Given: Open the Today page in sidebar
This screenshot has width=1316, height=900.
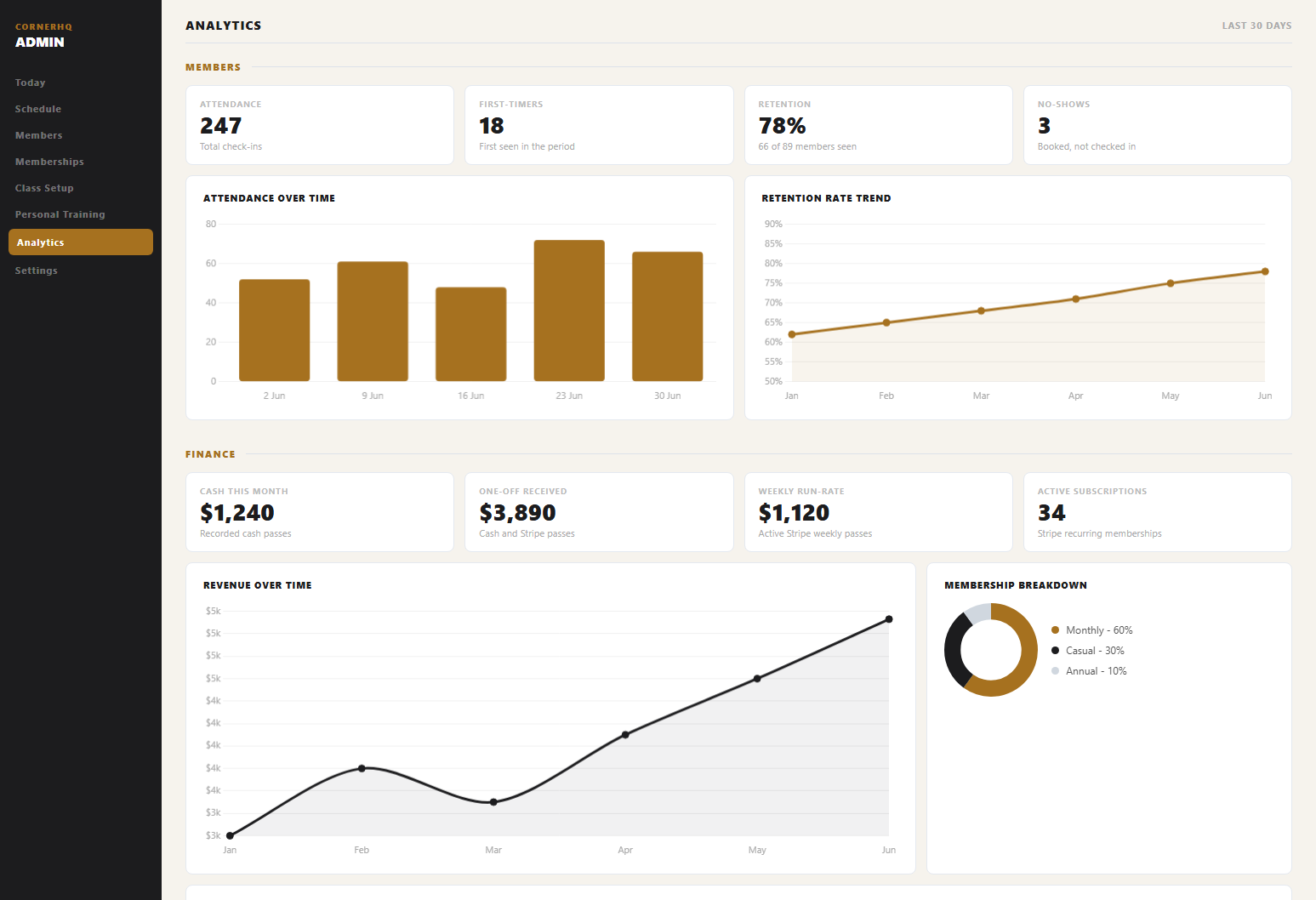Looking at the screenshot, I should (x=30, y=83).
